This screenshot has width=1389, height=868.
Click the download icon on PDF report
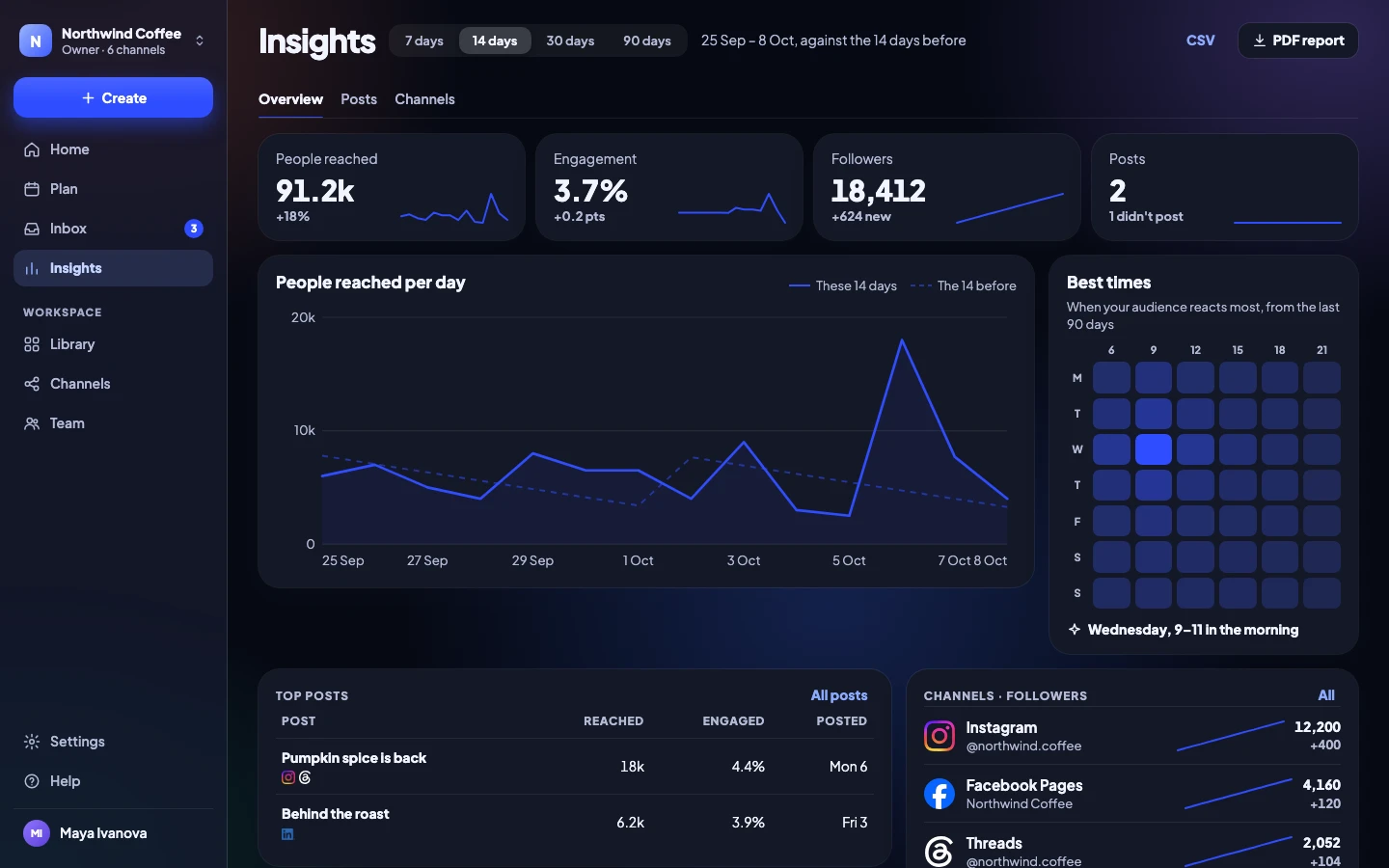(x=1260, y=41)
